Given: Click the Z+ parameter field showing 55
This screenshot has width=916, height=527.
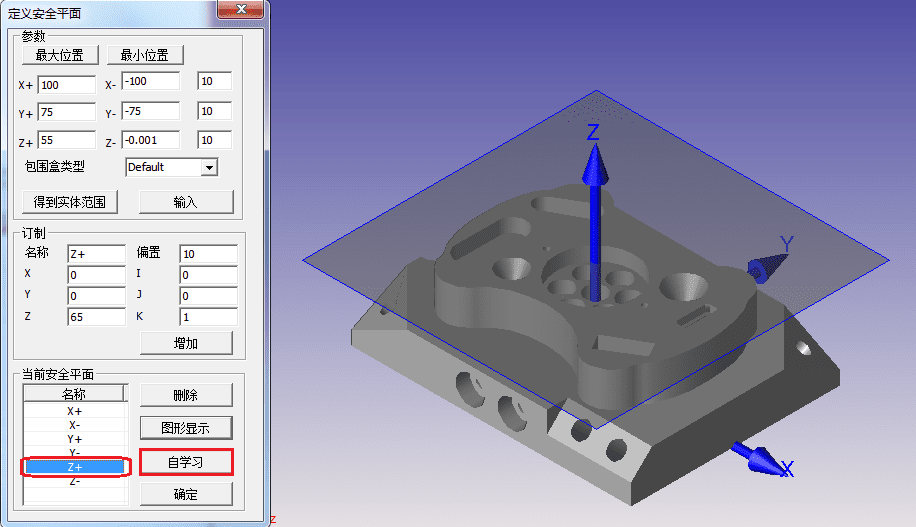Looking at the screenshot, I should pyautogui.click(x=66, y=140).
